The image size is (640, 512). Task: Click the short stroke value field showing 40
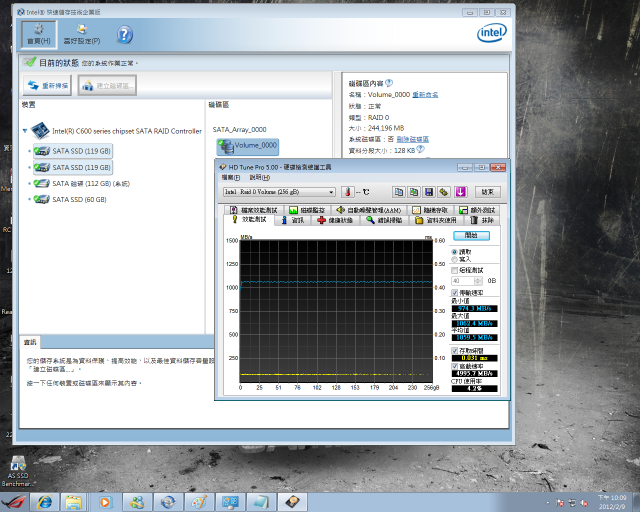click(x=462, y=281)
